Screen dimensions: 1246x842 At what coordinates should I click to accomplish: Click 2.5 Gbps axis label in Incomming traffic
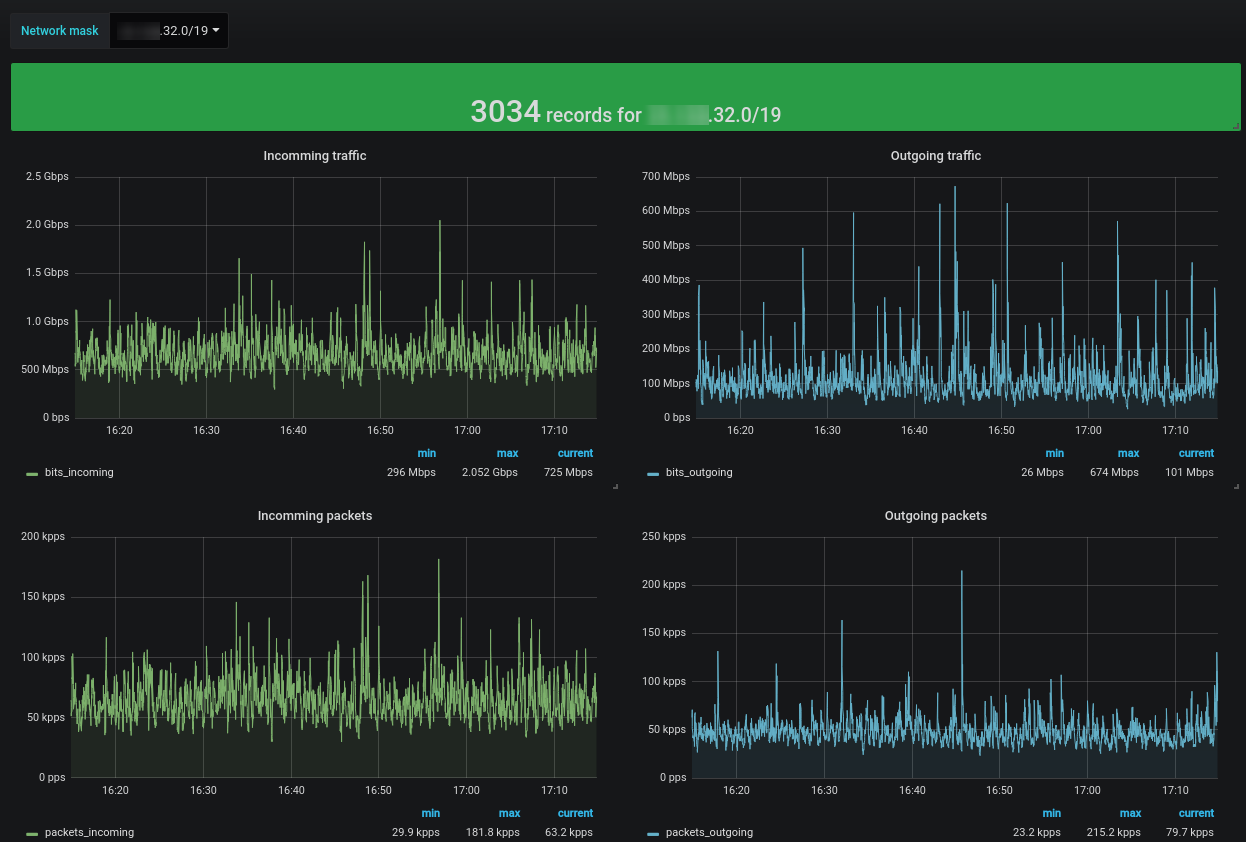[x=47, y=176]
